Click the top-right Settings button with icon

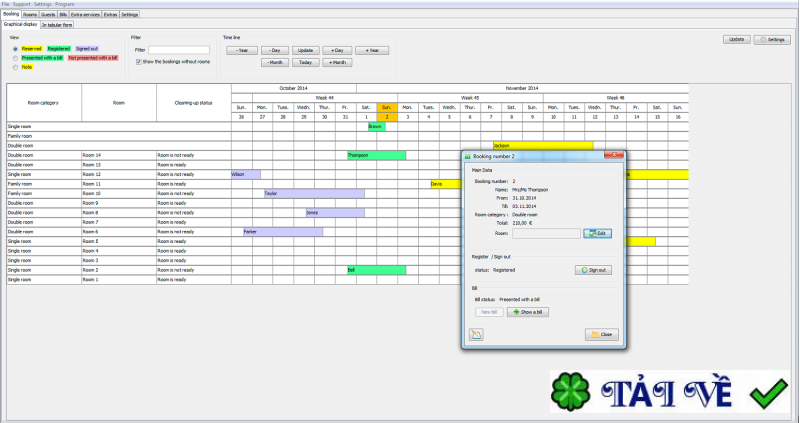[772, 39]
